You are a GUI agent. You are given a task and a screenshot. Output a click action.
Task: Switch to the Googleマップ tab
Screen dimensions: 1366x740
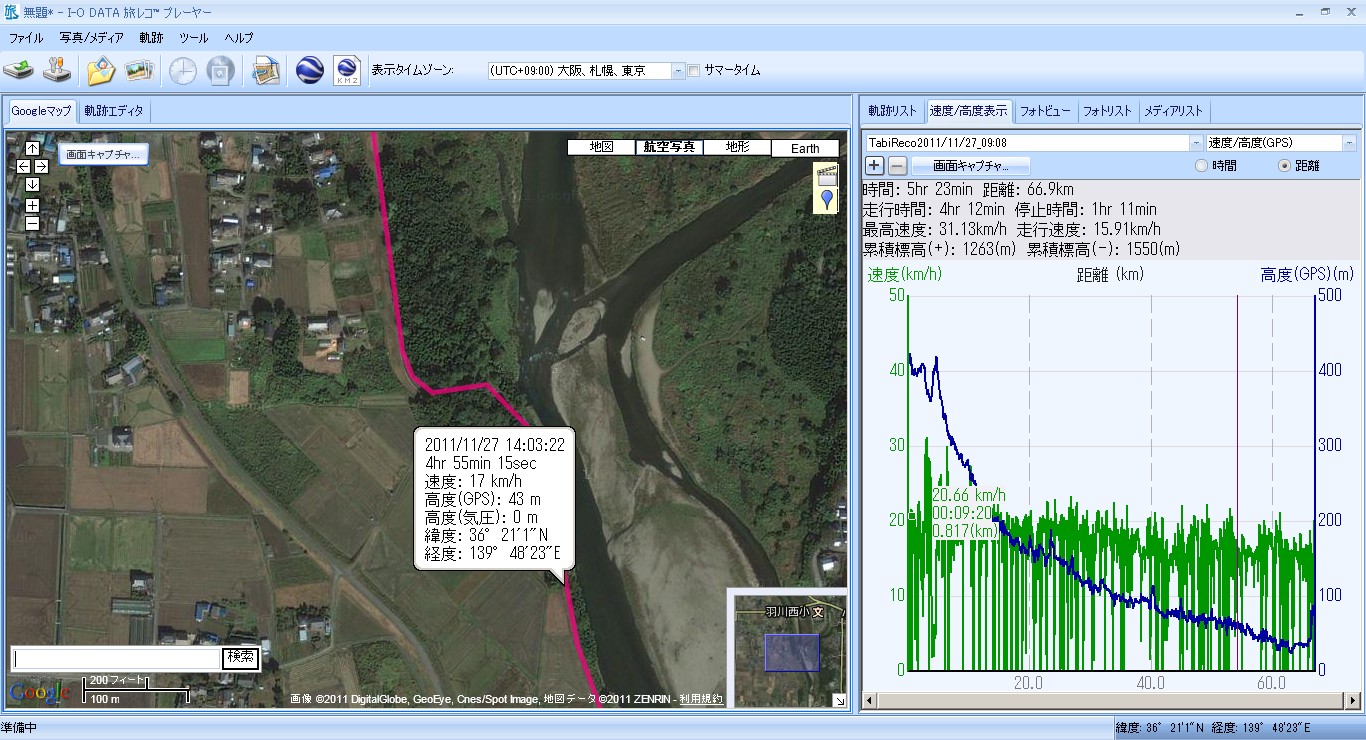[x=41, y=111]
